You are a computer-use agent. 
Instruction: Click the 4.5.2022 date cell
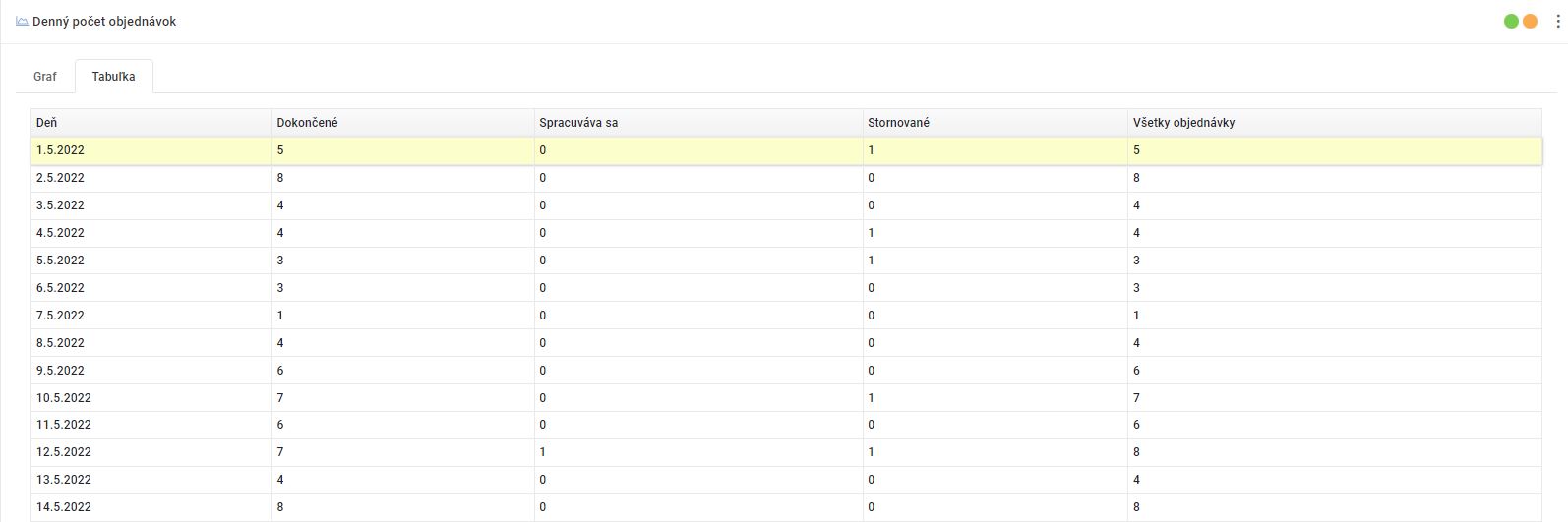click(x=60, y=233)
